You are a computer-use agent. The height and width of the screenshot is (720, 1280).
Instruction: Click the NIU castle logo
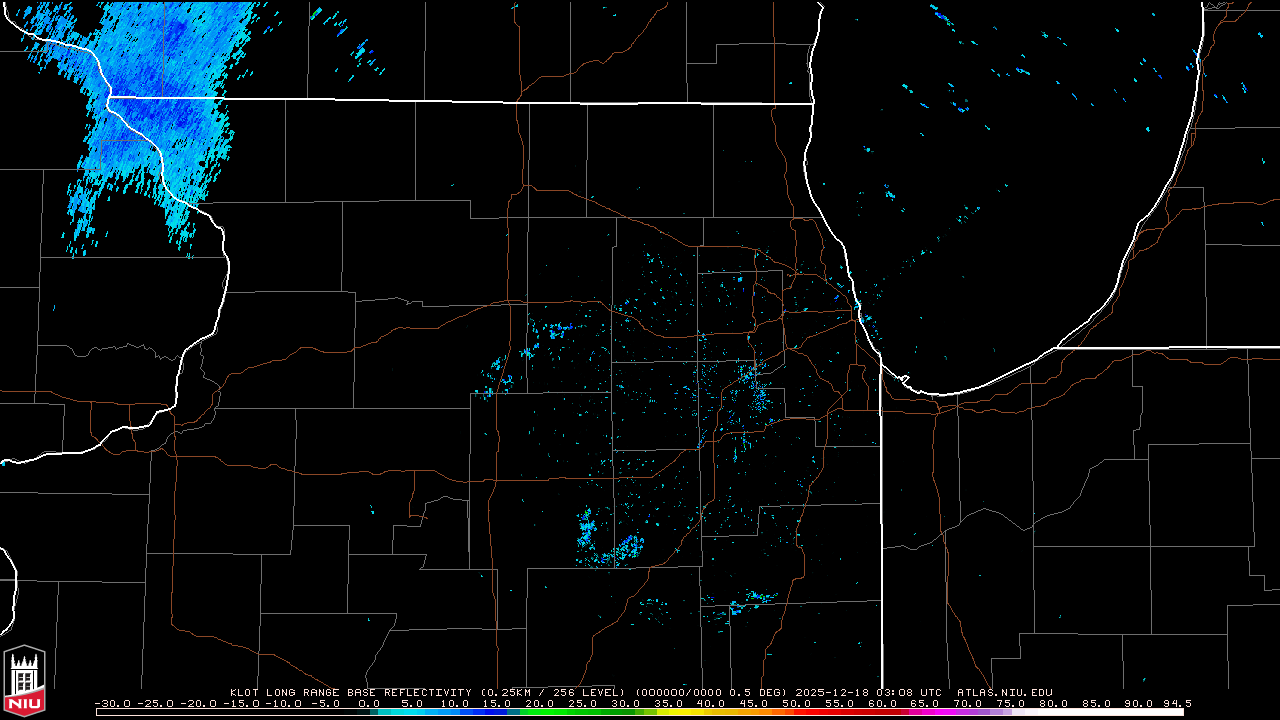[x=24, y=682]
